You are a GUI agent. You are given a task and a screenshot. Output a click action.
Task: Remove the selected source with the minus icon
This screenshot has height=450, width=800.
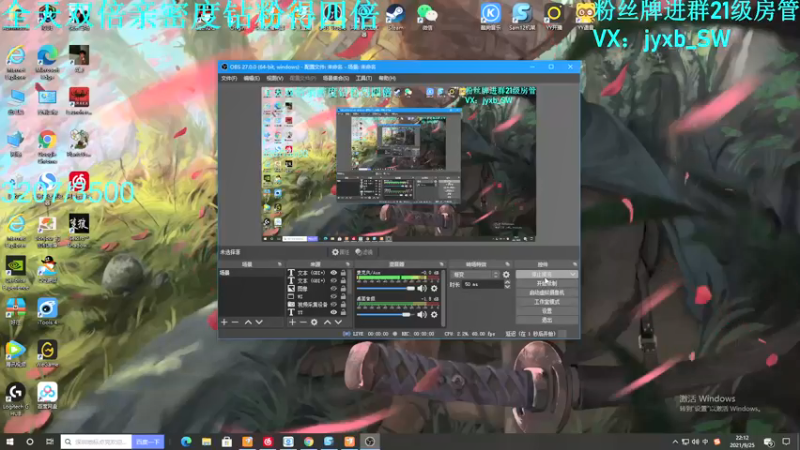[x=303, y=322]
